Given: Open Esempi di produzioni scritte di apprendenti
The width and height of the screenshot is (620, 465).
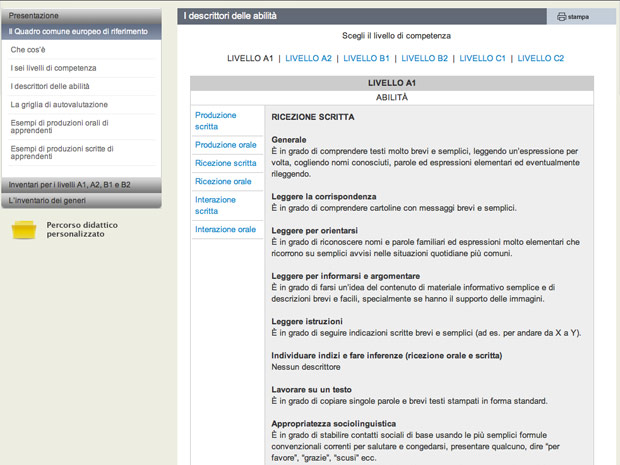Looking at the screenshot, I should click(62, 153).
